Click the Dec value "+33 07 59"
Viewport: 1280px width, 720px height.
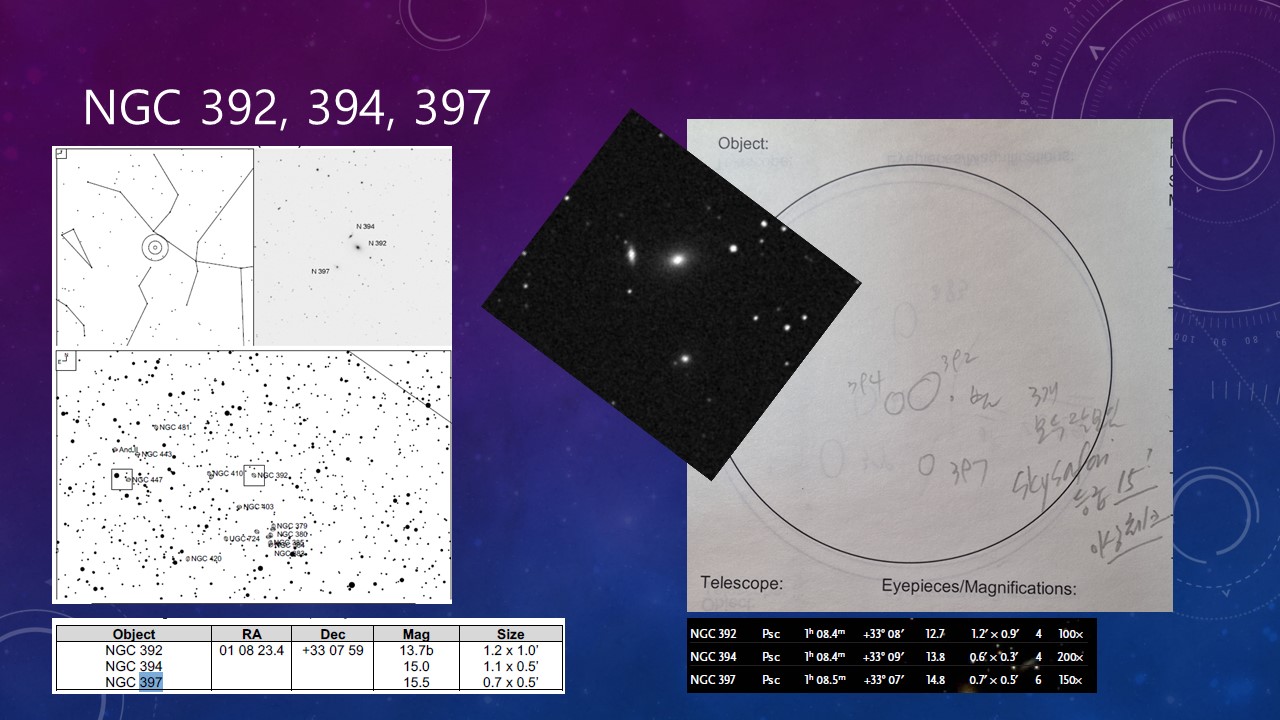(x=332, y=650)
